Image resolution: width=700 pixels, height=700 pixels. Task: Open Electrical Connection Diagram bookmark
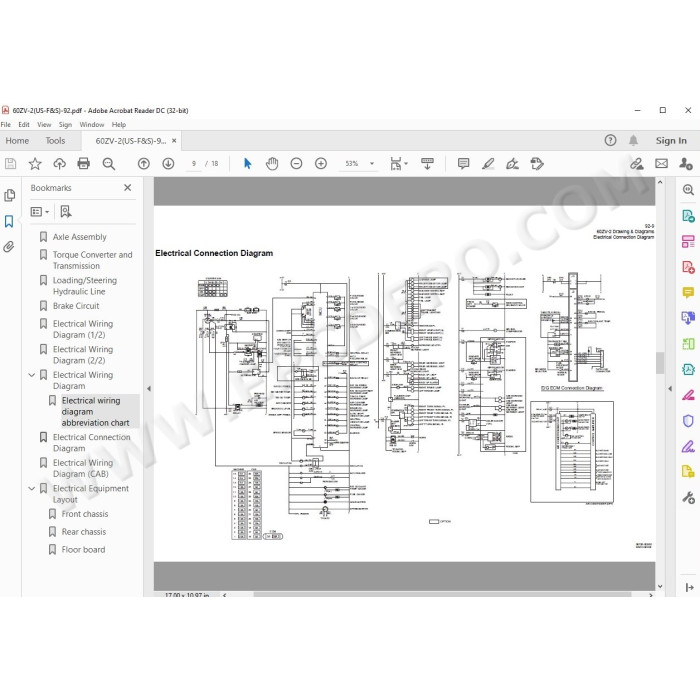(x=92, y=442)
